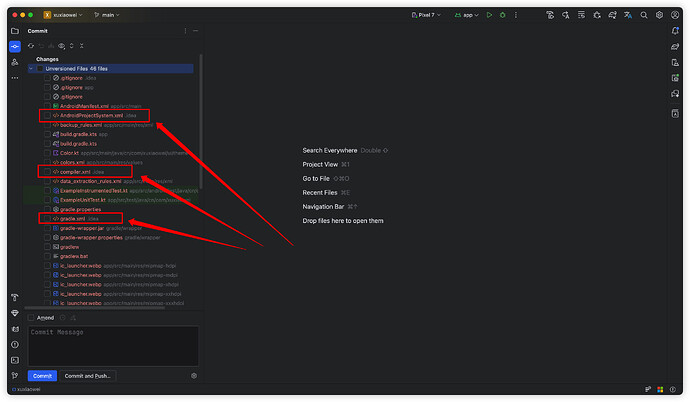
Task: Open the Git tool window icon
Action: click(x=14, y=376)
